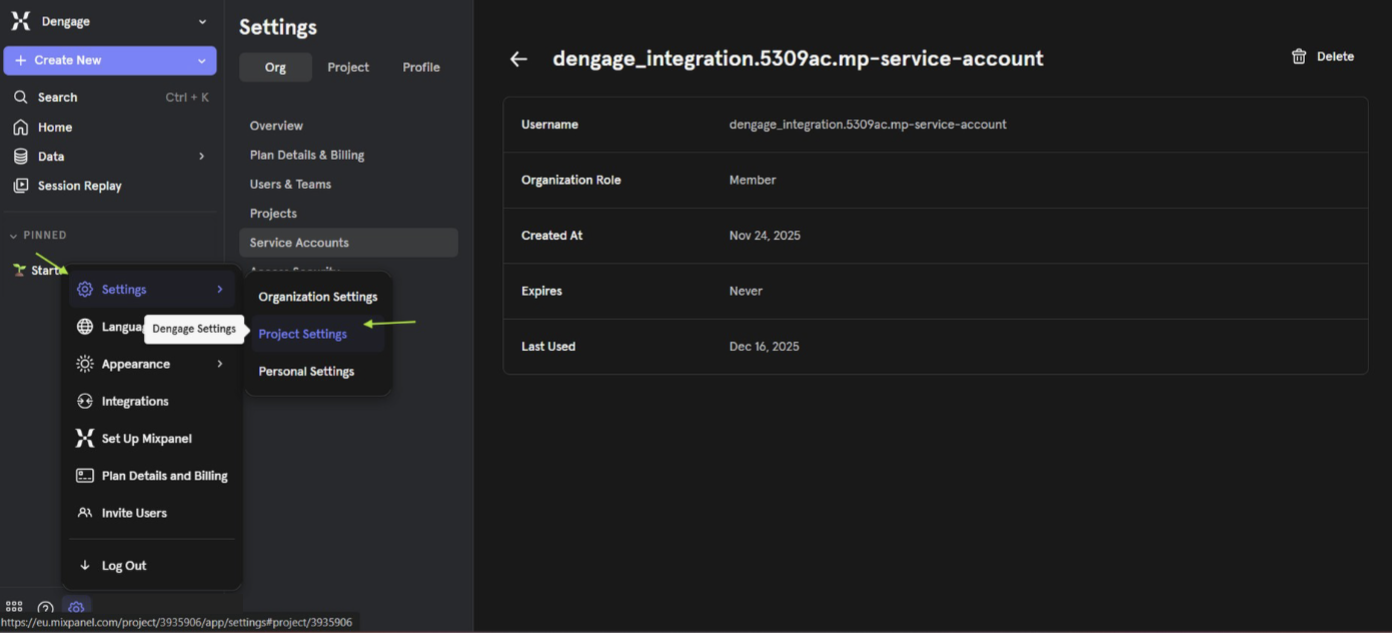1392x638 pixels.
Task: Open the Search option in the sidebar
Action: [x=57, y=97]
